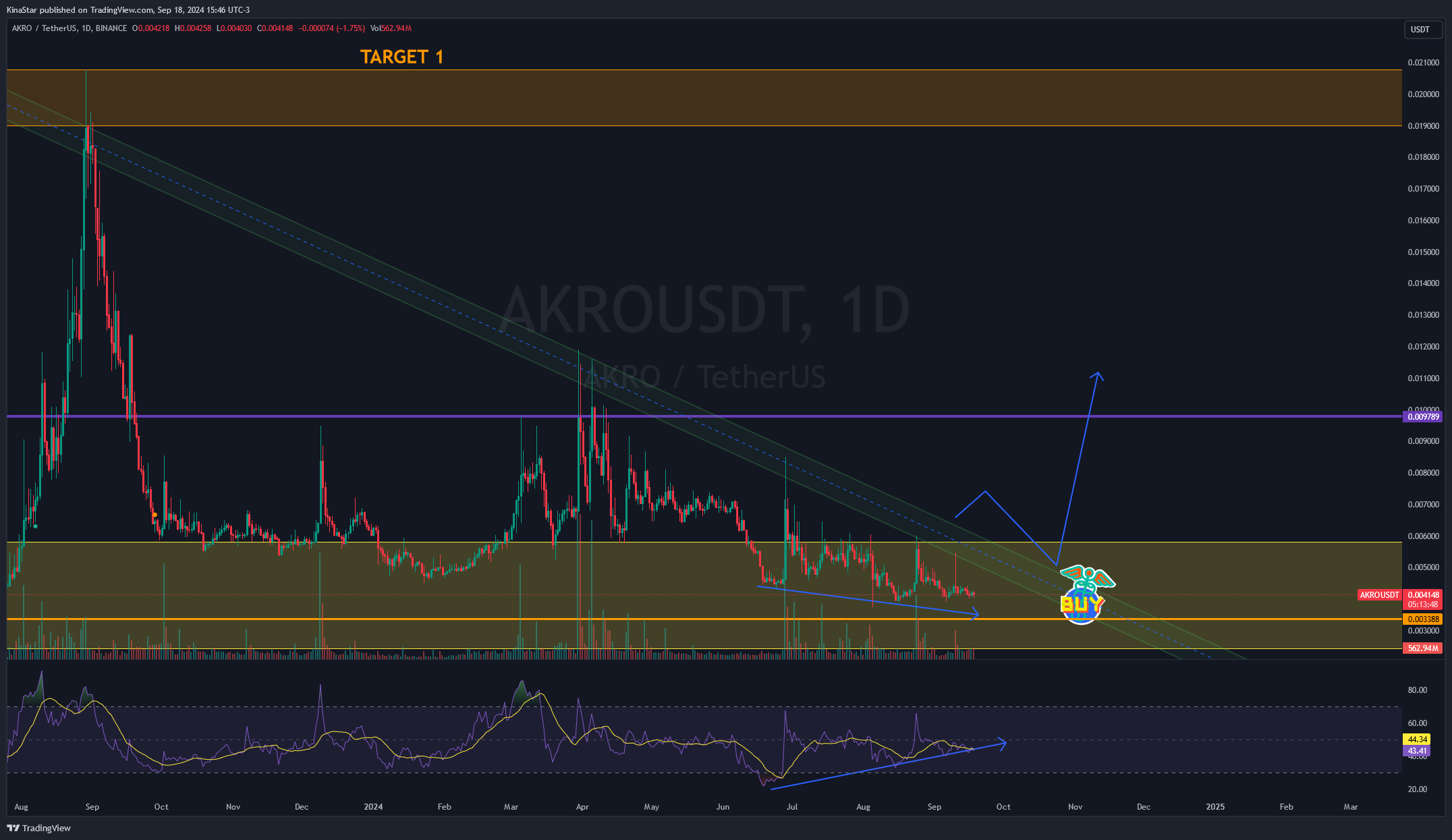
Task: Click the low price L0.004030 value
Action: click(x=234, y=28)
